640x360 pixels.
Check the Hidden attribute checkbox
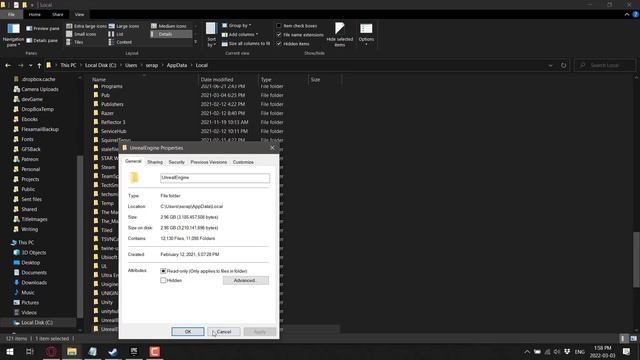(163, 280)
